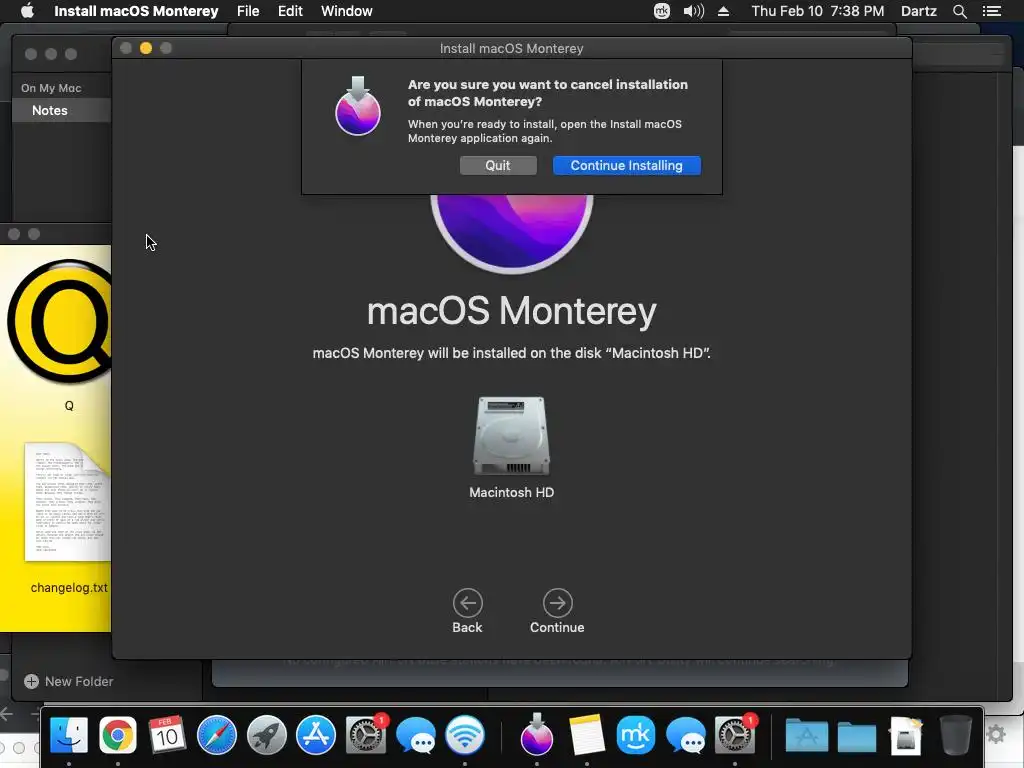Open the Applications folder in Dock
Viewport: 1024px width, 768px height.
807,735
